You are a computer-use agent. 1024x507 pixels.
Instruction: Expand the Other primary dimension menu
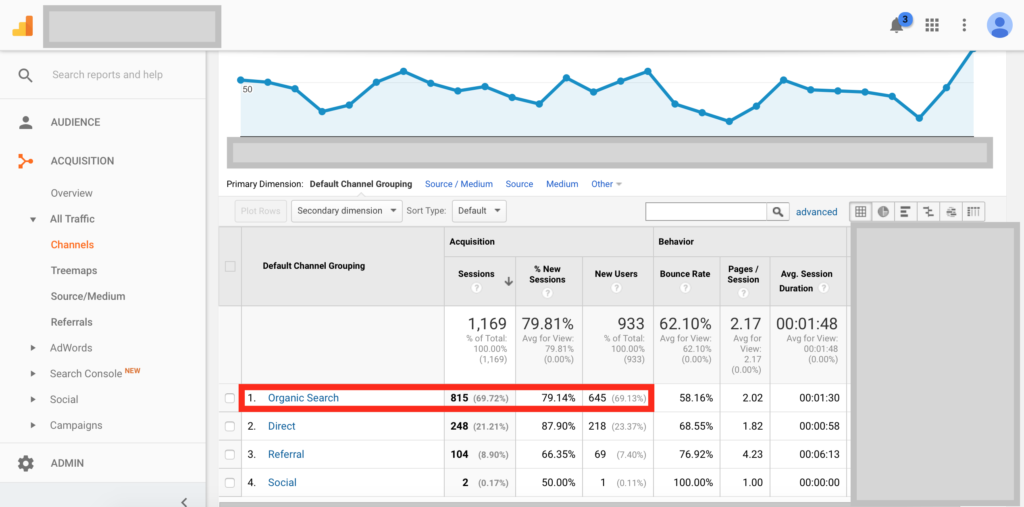coord(606,184)
